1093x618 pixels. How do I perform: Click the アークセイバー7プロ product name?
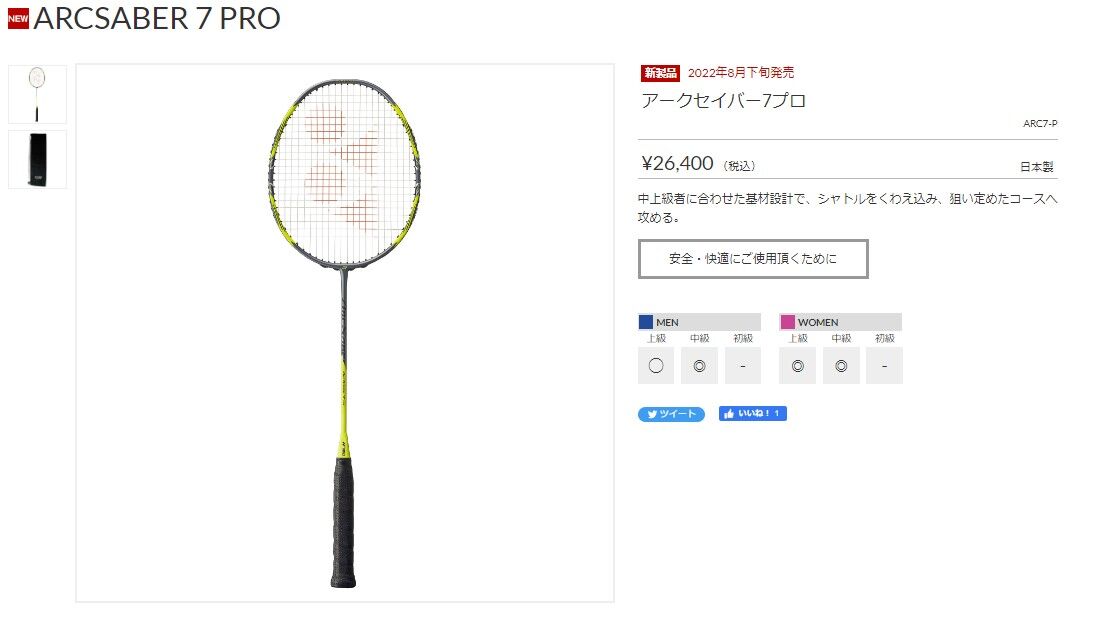point(724,101)
